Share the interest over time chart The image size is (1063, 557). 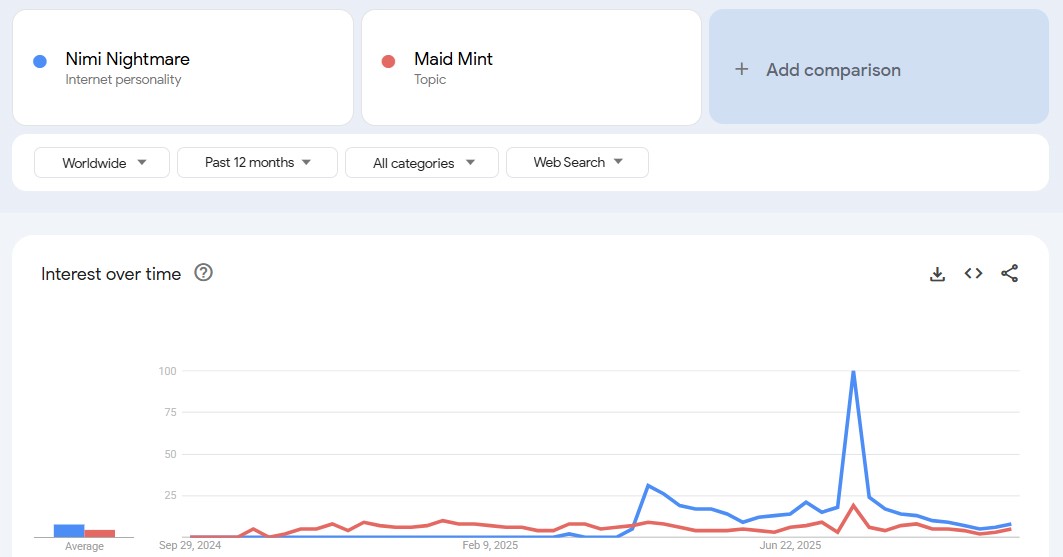coord(1009,274)
